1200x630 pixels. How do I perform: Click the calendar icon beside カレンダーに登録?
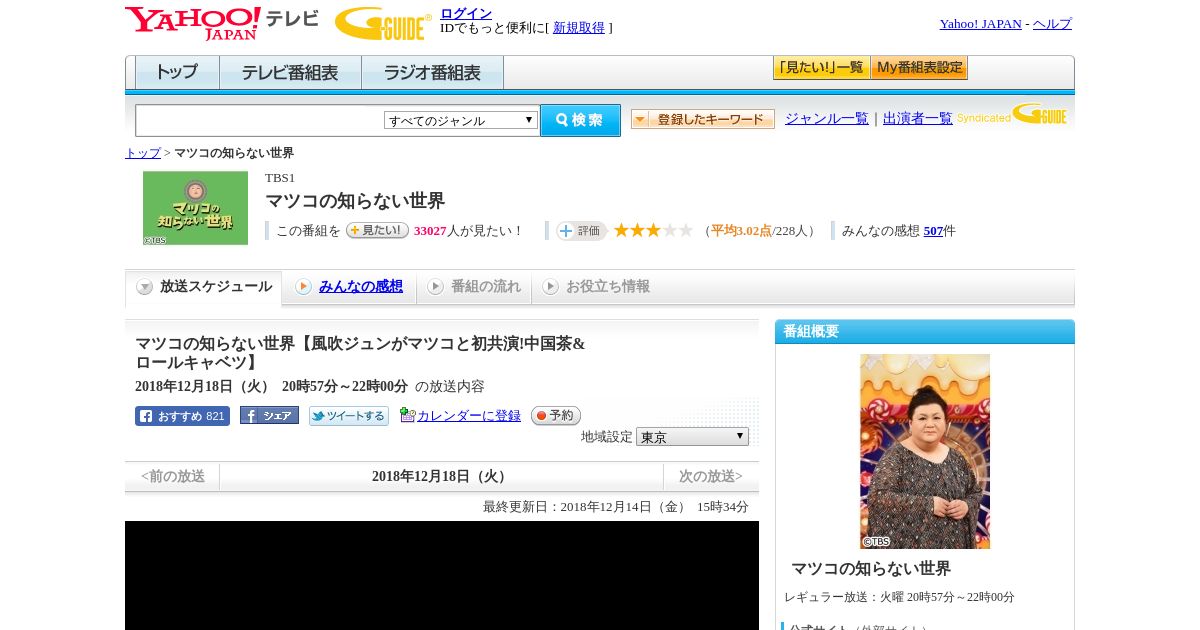(x=407, y=415)
